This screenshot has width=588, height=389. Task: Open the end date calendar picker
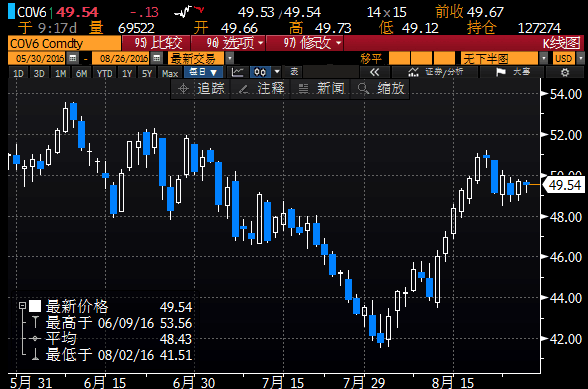click(157, 58)
